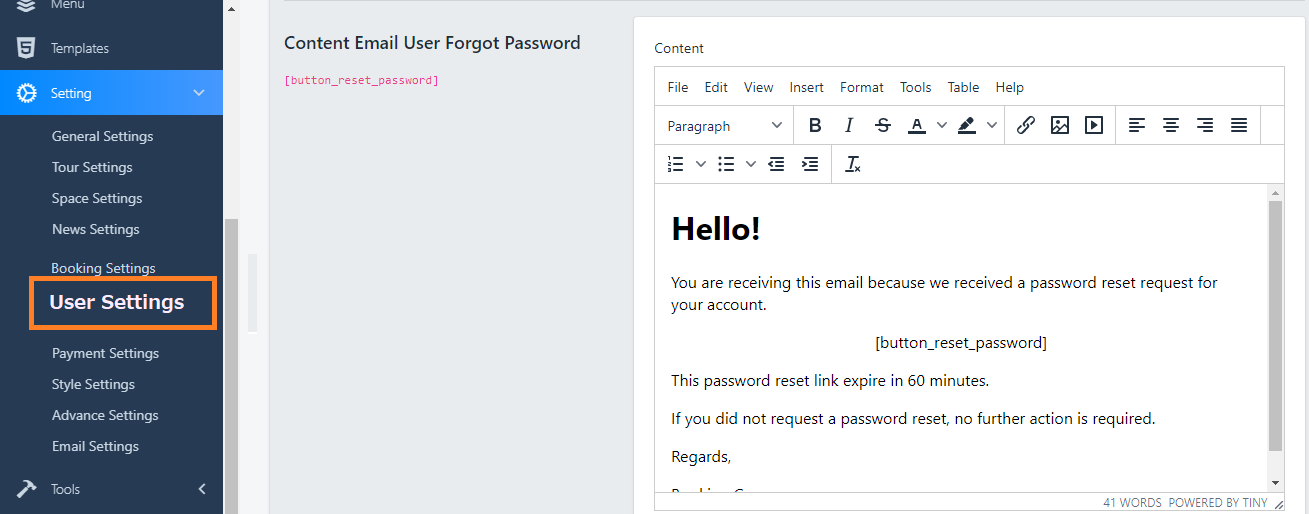
Task: Open the Insert menu in editor
Action: (x=806, y=87)
